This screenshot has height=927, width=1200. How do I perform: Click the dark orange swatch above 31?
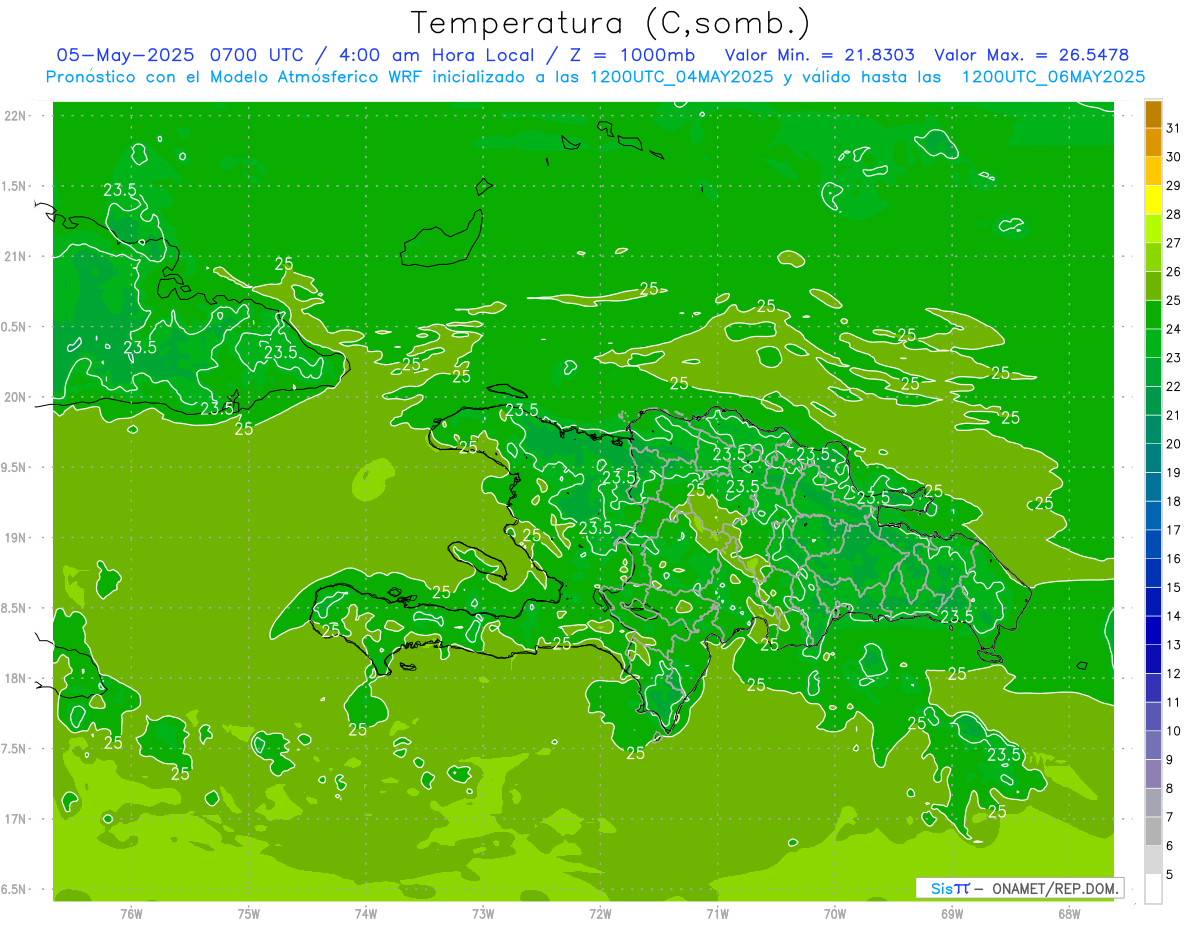(1153, 114)
